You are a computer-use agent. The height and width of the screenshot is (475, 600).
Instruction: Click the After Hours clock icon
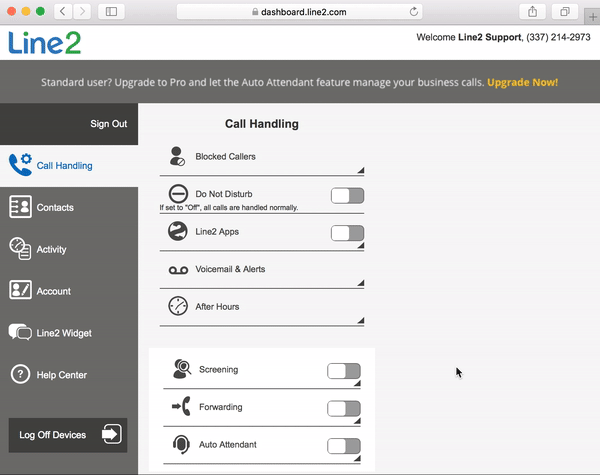(178, 306)
